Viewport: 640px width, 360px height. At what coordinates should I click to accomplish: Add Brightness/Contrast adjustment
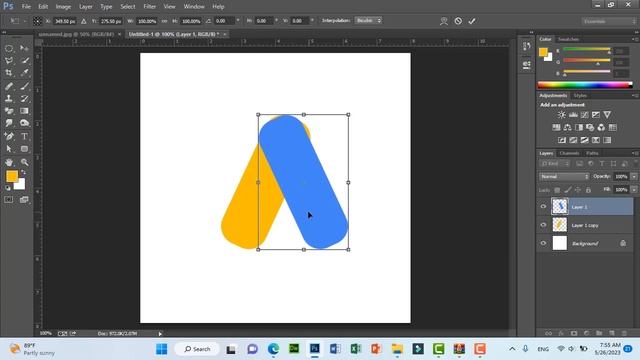562,115
